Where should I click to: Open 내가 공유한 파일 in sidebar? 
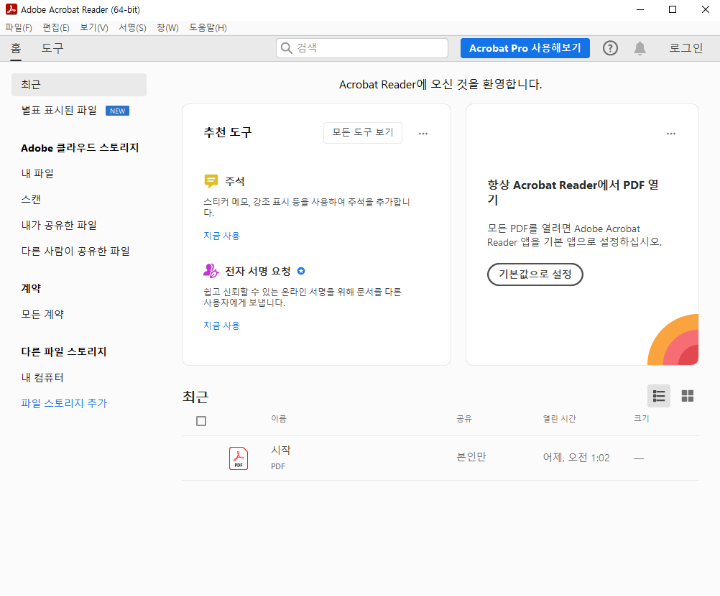pyautogui.click(x=59, y=225)
